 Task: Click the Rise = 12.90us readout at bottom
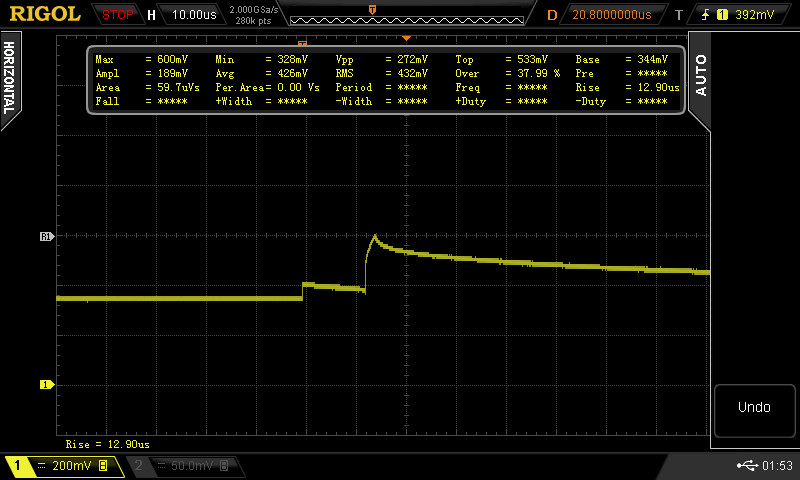pos(108,443)
